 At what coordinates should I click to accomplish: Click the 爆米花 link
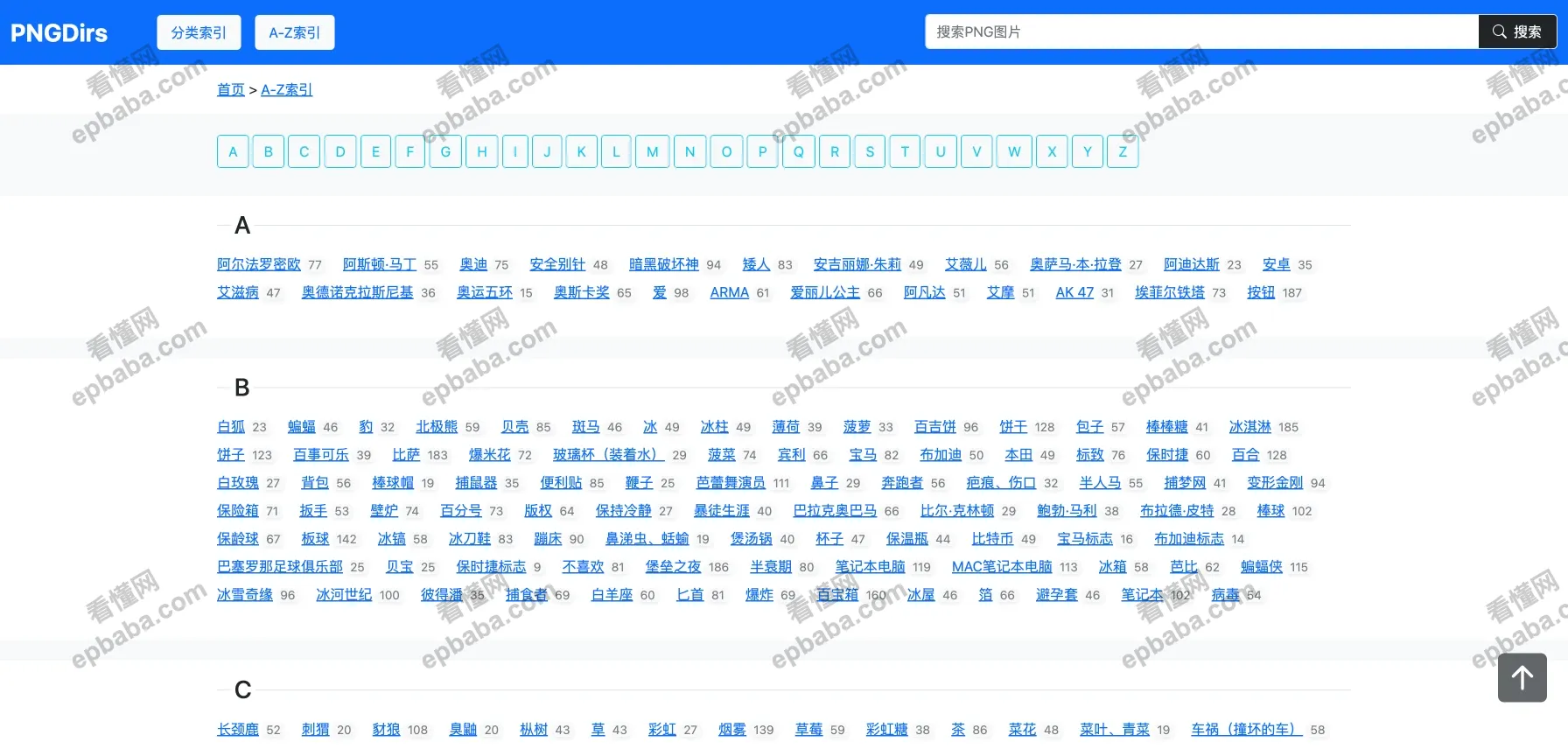tap(490, 455)
